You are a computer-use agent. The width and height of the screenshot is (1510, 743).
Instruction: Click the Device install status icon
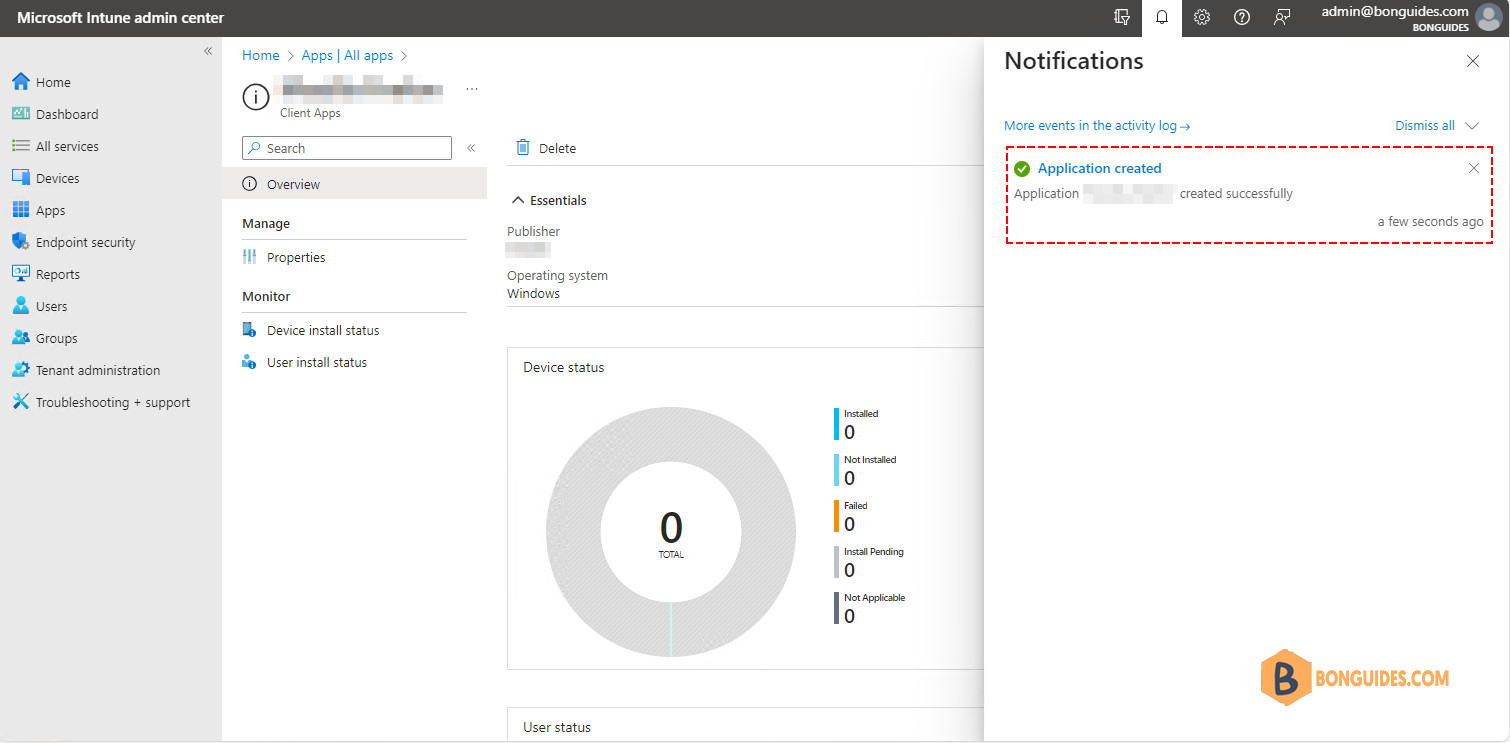click(250, 330)
